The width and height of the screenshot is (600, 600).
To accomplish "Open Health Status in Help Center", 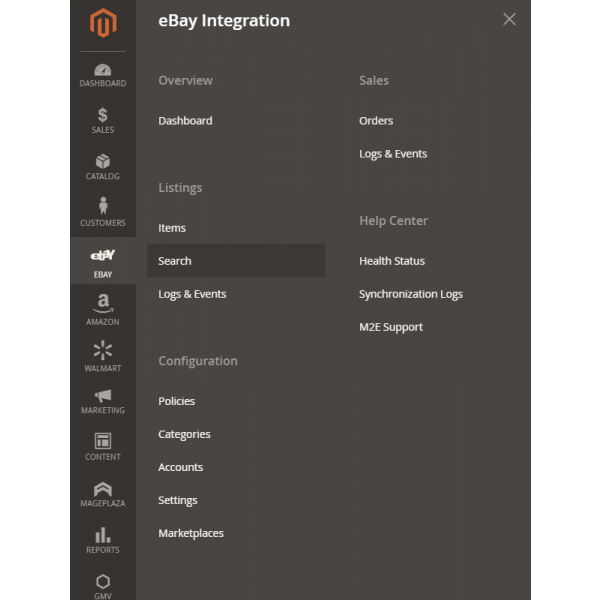I will point(392,261).
